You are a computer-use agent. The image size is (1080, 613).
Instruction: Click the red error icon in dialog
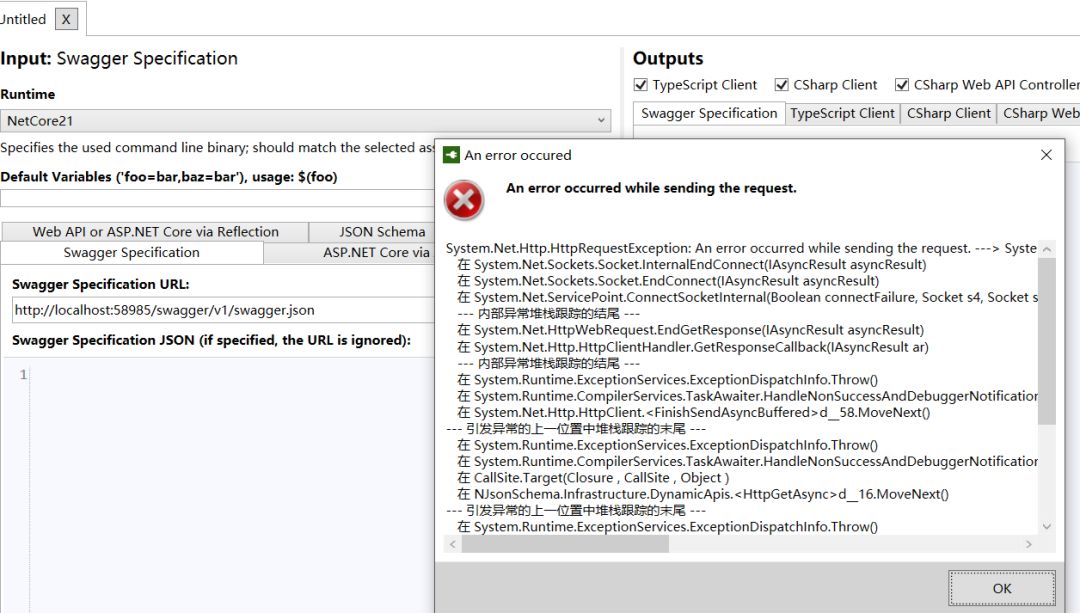(x=464, y=200)
